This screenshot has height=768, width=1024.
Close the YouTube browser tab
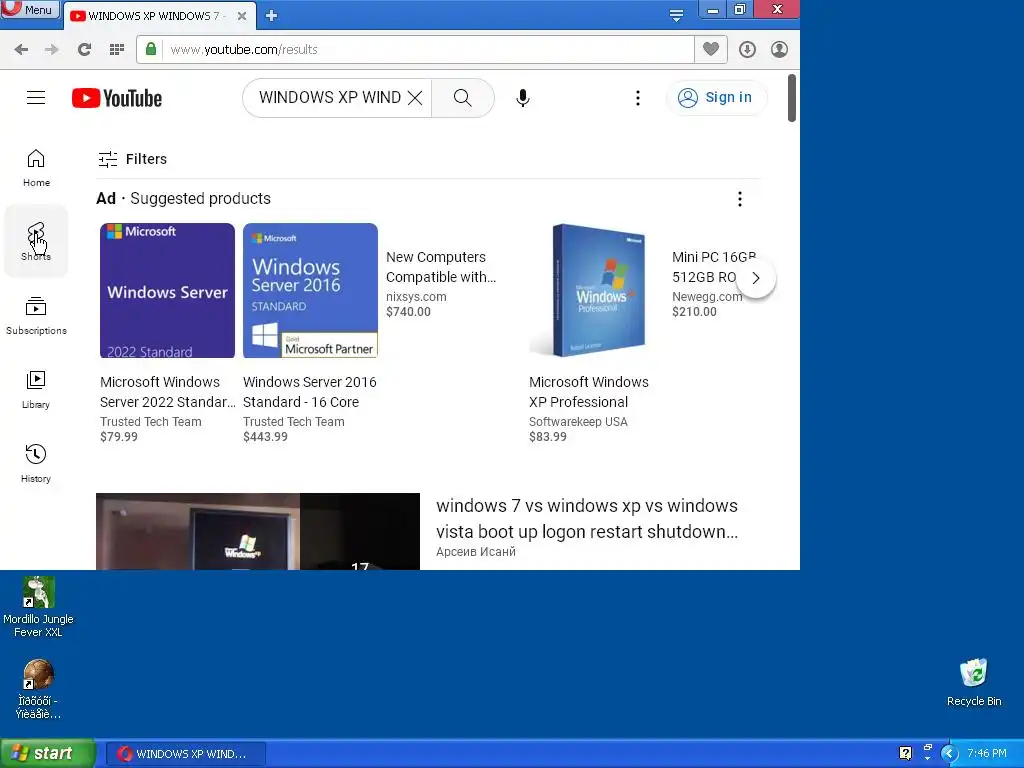click(x=242, y=16)
